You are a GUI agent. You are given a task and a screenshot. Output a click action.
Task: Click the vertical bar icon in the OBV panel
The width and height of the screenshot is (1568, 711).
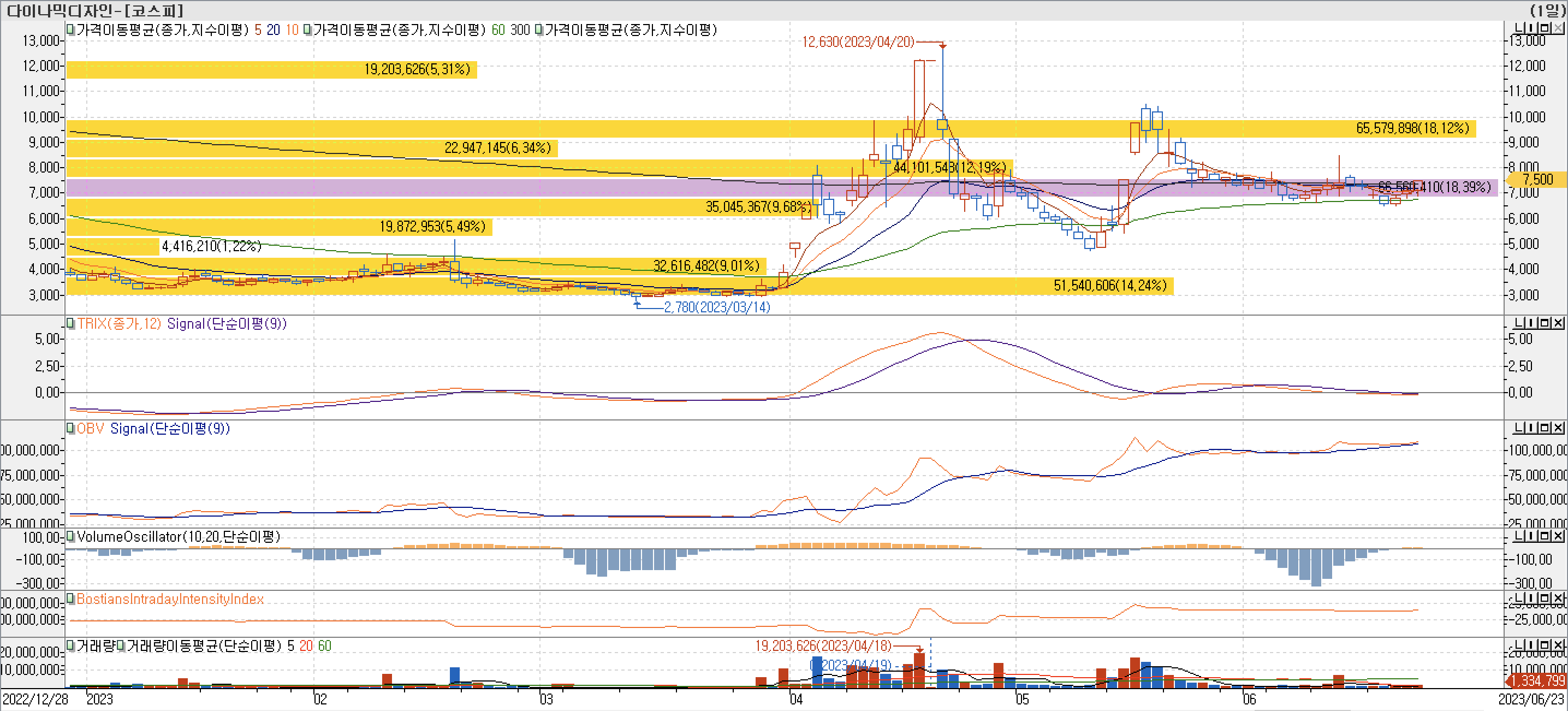tap(1531, 429)
